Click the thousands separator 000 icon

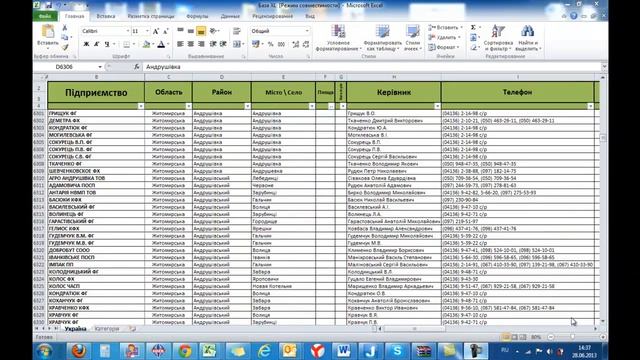pyautogui.click(x=281, y=44)
